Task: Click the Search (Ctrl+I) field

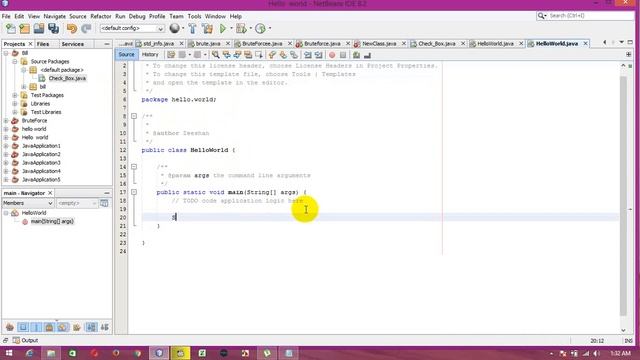Action: pos(585,16)
